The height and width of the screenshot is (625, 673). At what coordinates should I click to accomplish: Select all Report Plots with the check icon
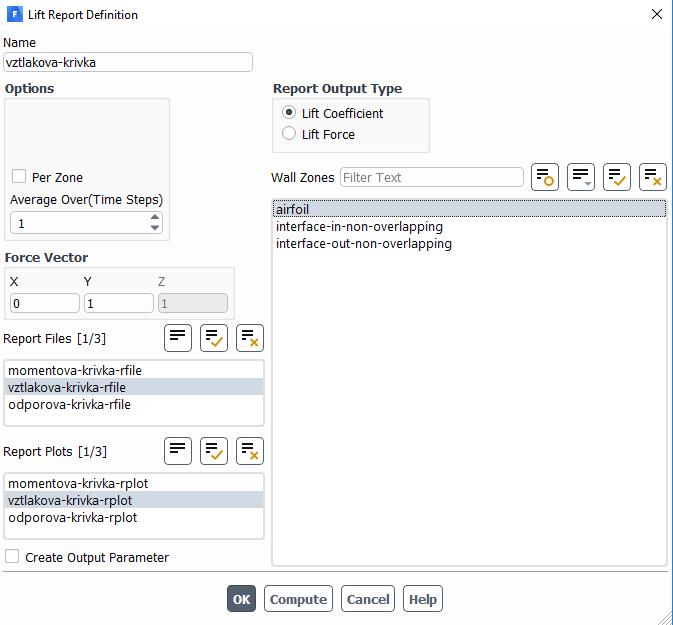214,451
